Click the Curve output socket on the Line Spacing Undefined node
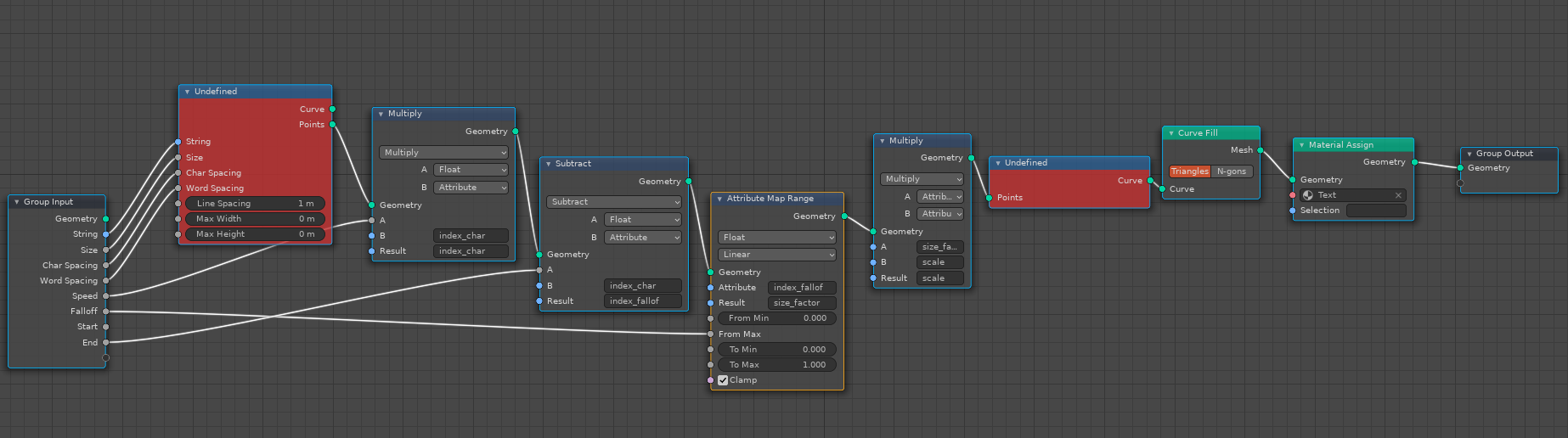 (332, 109)
